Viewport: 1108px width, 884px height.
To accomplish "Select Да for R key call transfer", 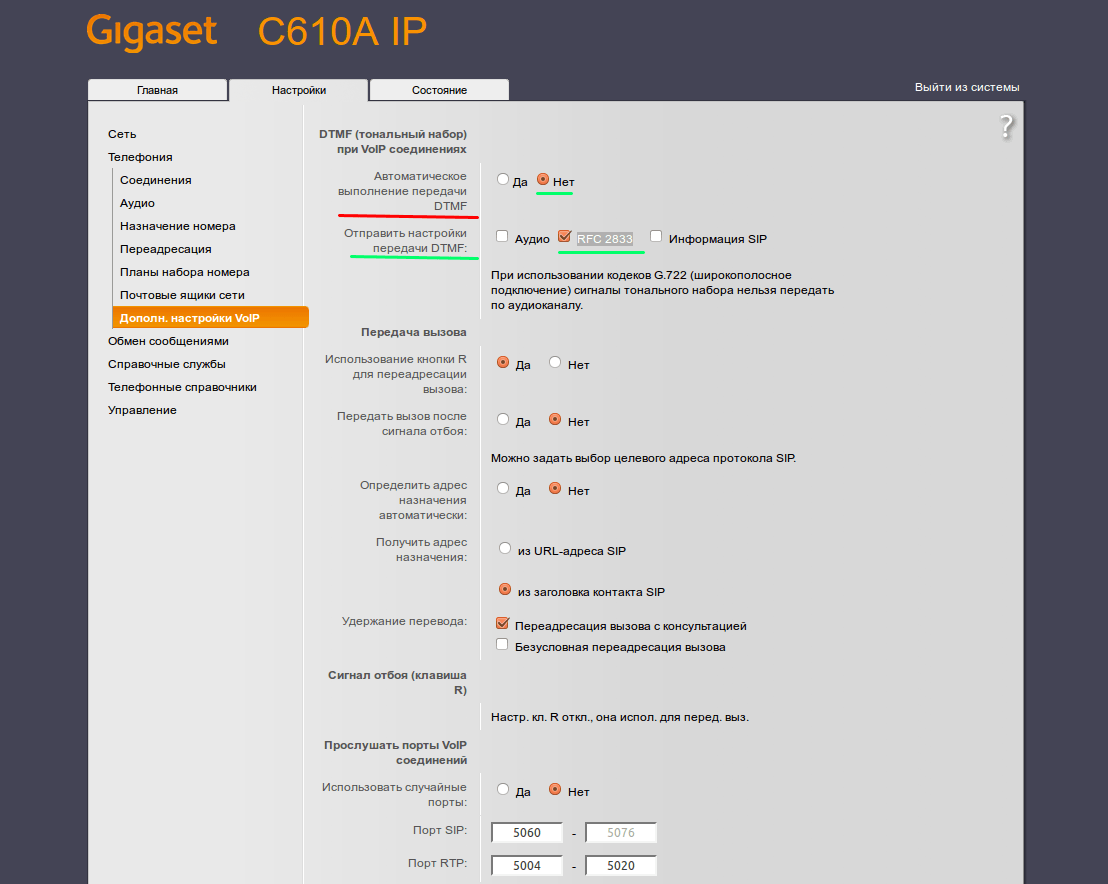I will (x=502, y=363).
